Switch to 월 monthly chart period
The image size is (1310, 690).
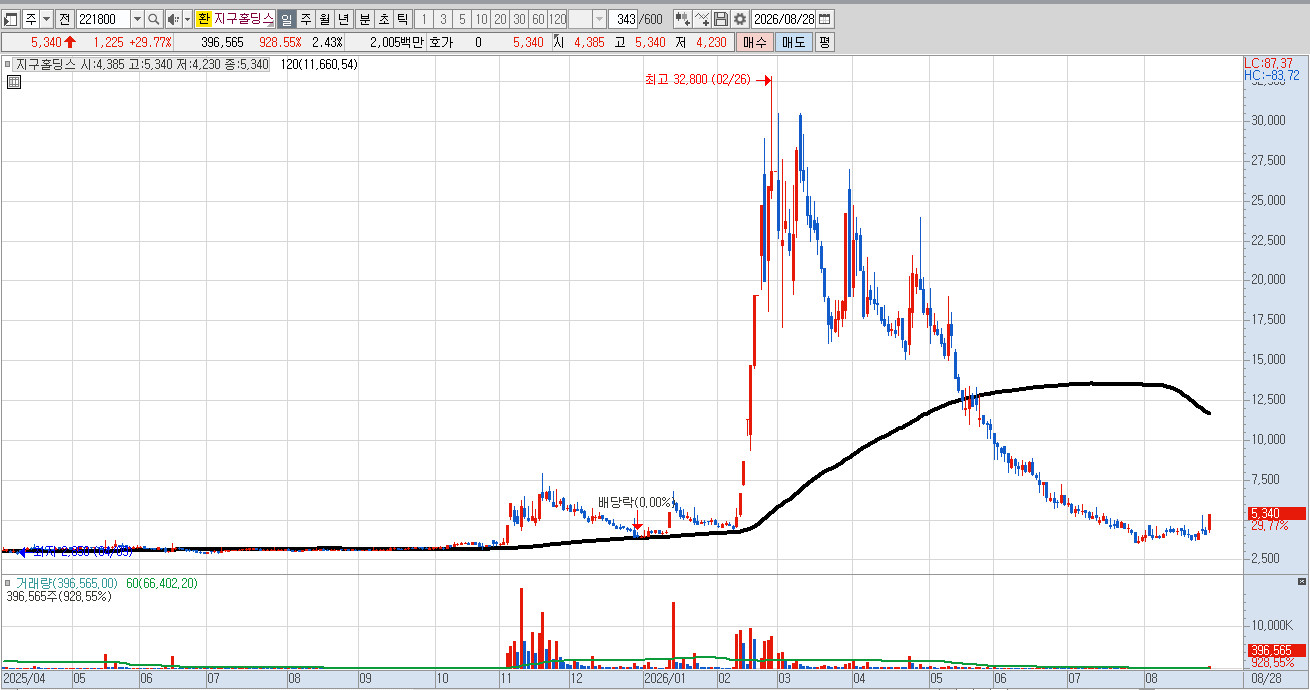325,19
